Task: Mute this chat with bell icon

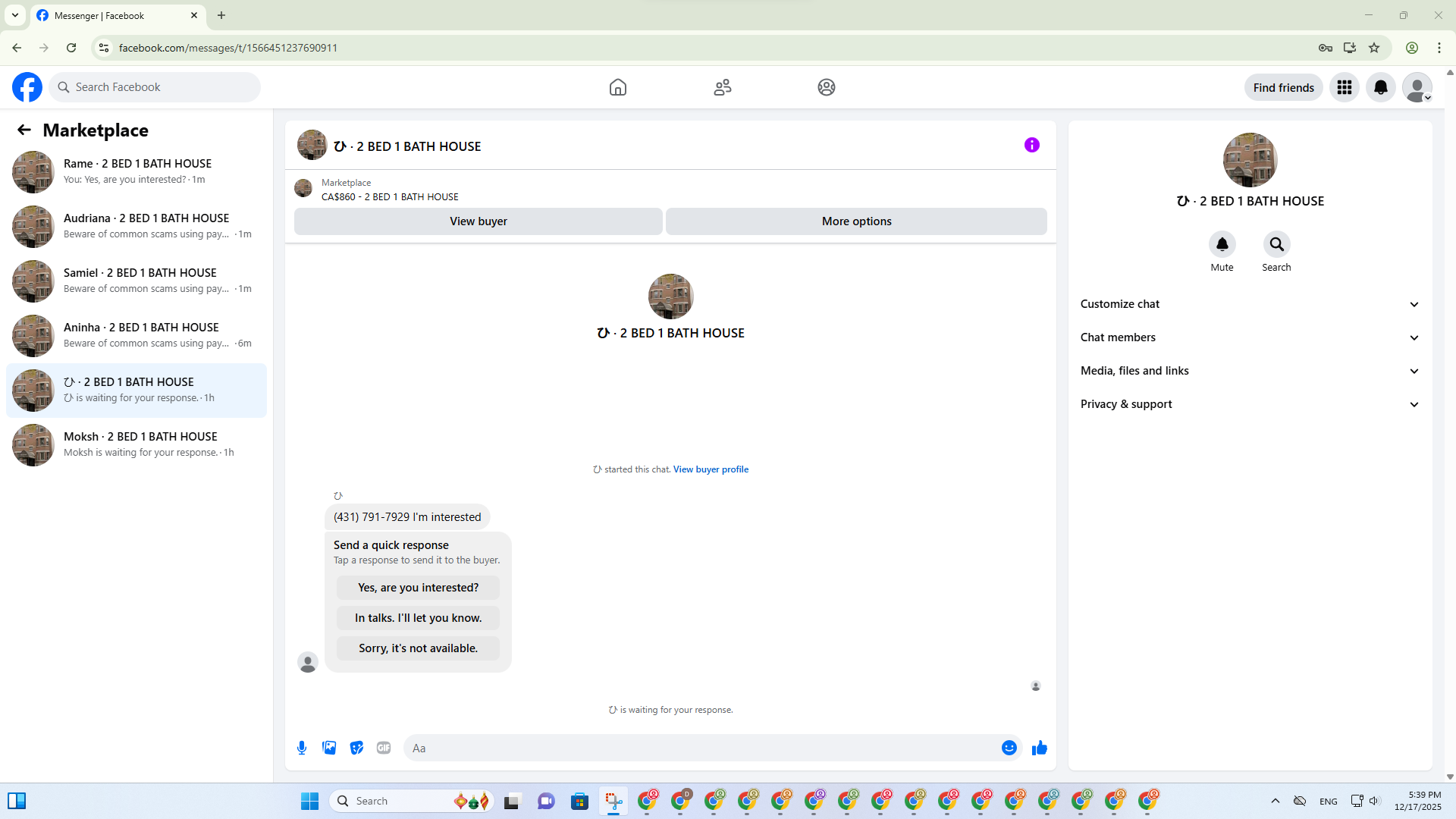Action: pos(1222,244)
